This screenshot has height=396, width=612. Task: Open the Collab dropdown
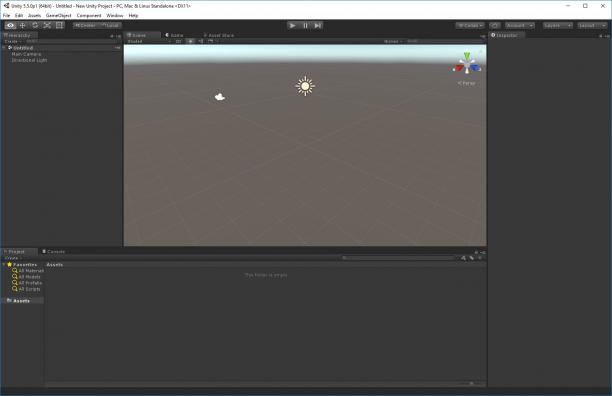pyautogui.click(x=470, y=25)
